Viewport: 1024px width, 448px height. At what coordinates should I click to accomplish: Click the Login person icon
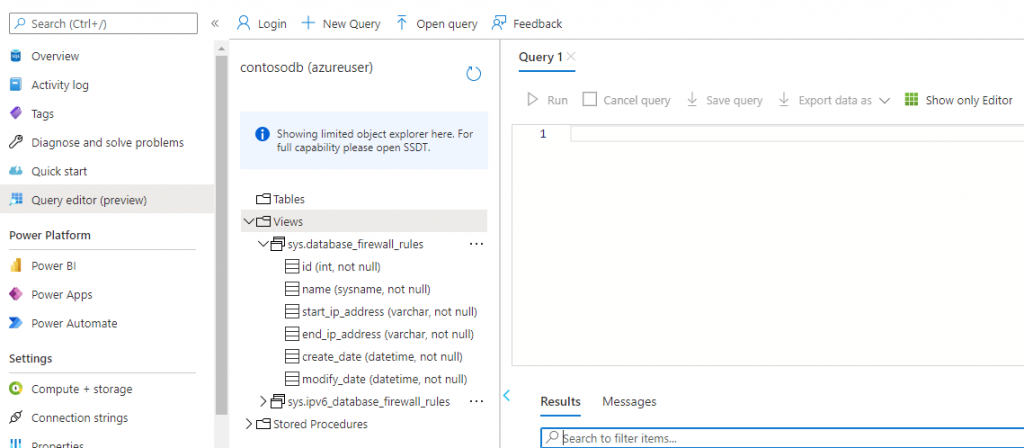tap(243, 23)
